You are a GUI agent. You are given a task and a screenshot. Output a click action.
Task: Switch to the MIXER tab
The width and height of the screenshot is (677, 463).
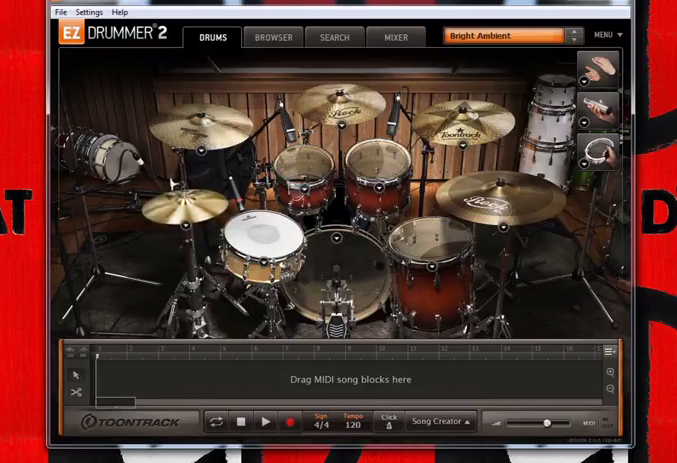(x=396, y=38)
